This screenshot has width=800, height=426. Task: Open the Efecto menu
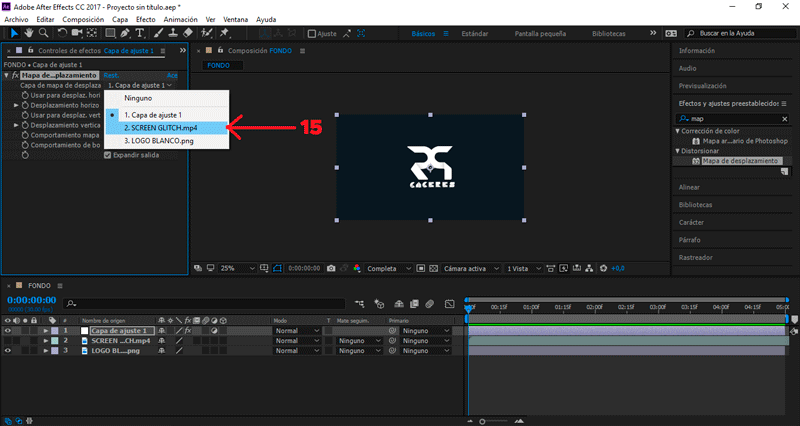click(x=145, y=19)
